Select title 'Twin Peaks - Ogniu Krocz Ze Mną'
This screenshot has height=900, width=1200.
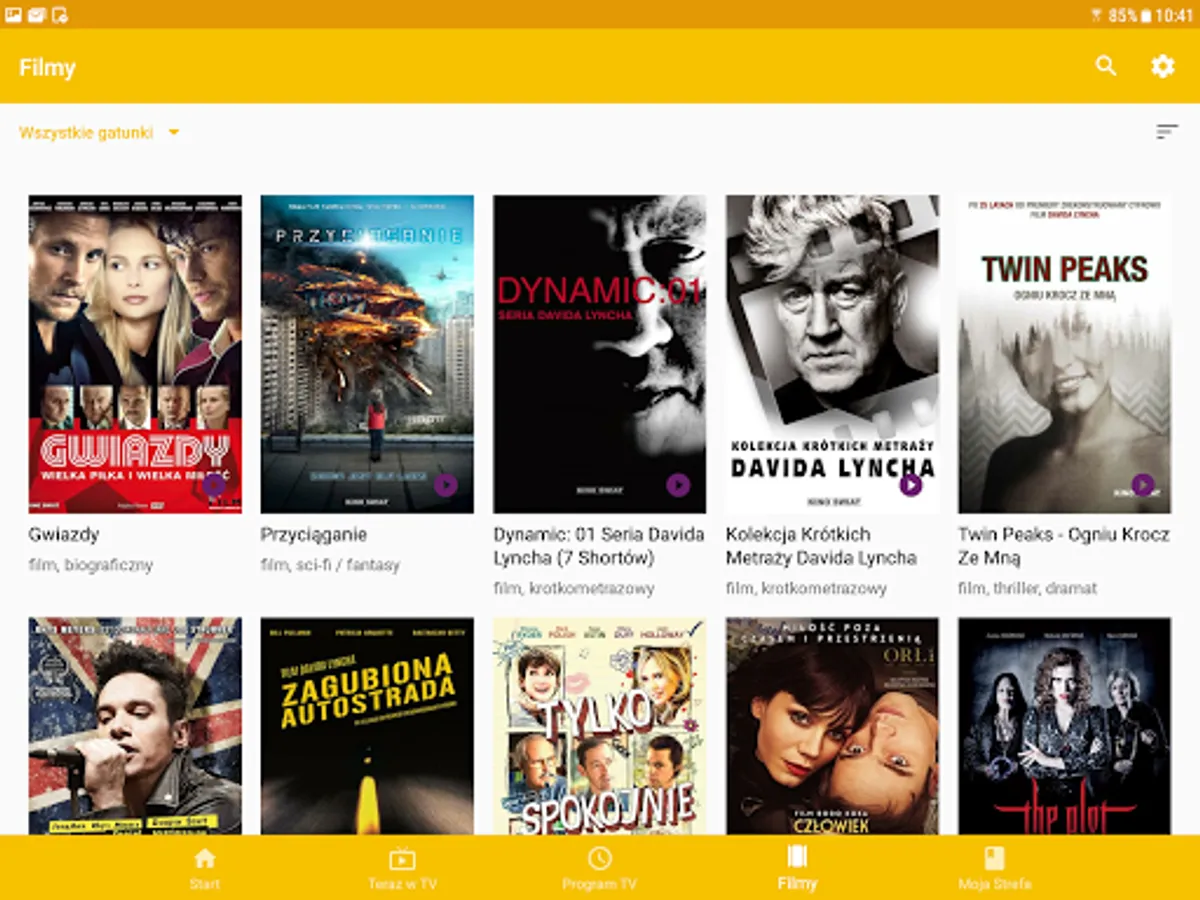point(1063,546)
